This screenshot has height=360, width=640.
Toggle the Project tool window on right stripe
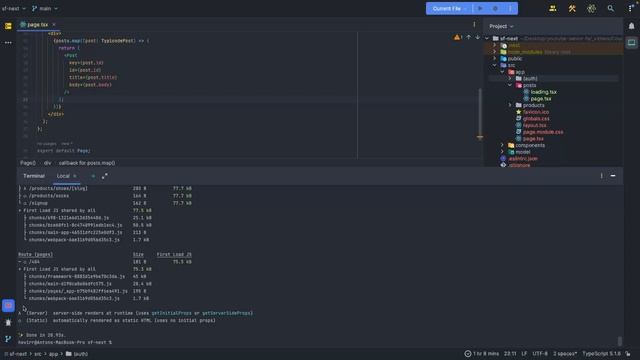[631, 42]
